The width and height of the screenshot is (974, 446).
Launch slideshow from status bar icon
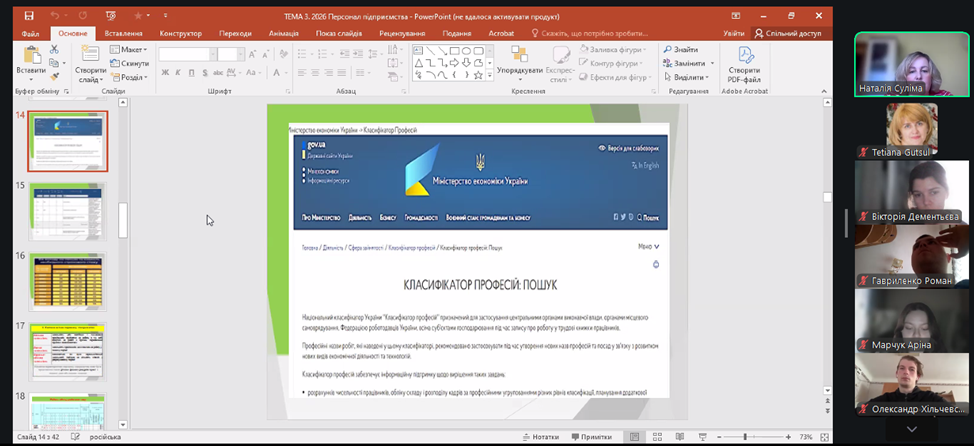pos(703,437)
